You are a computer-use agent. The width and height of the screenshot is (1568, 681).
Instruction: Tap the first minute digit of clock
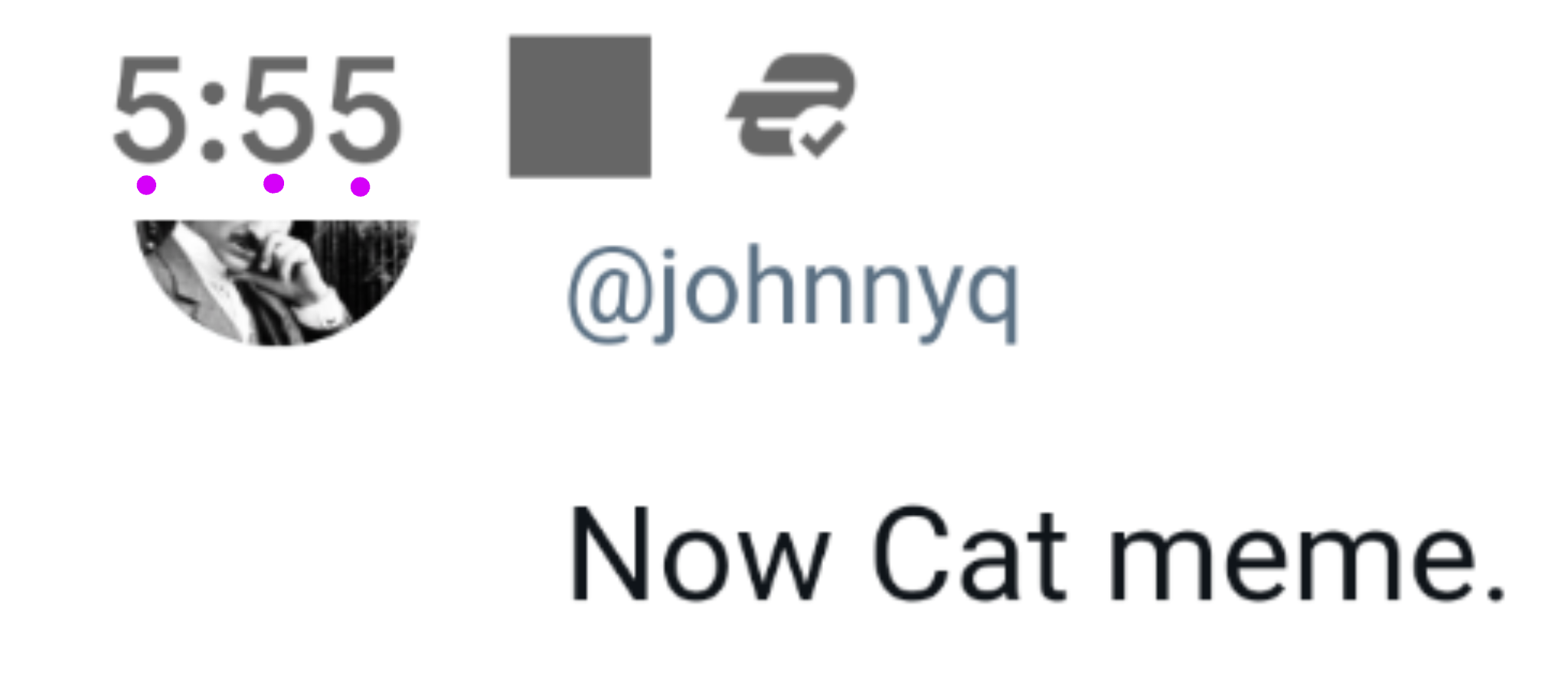tap(278, 109)
